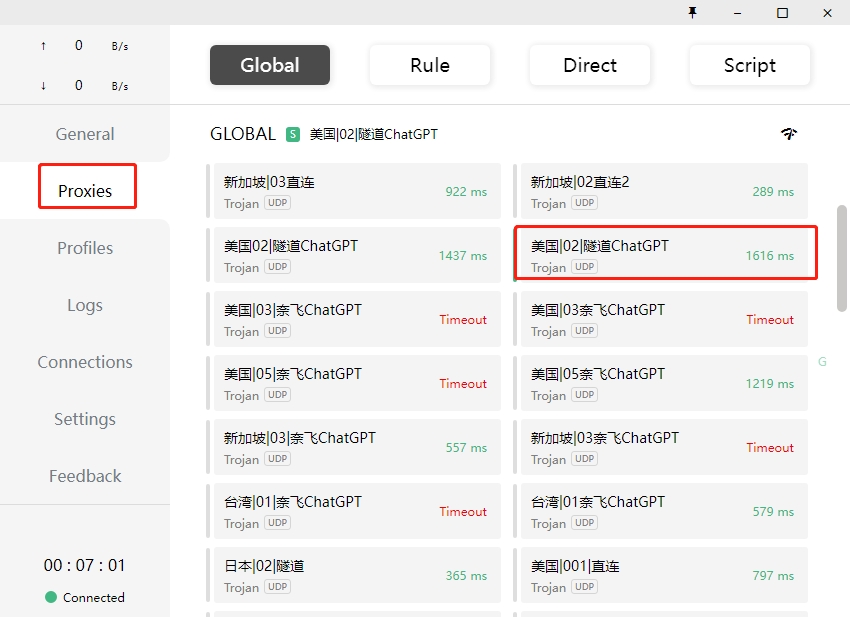Click the green S badge beside GLOBAL

click(293, 134)
